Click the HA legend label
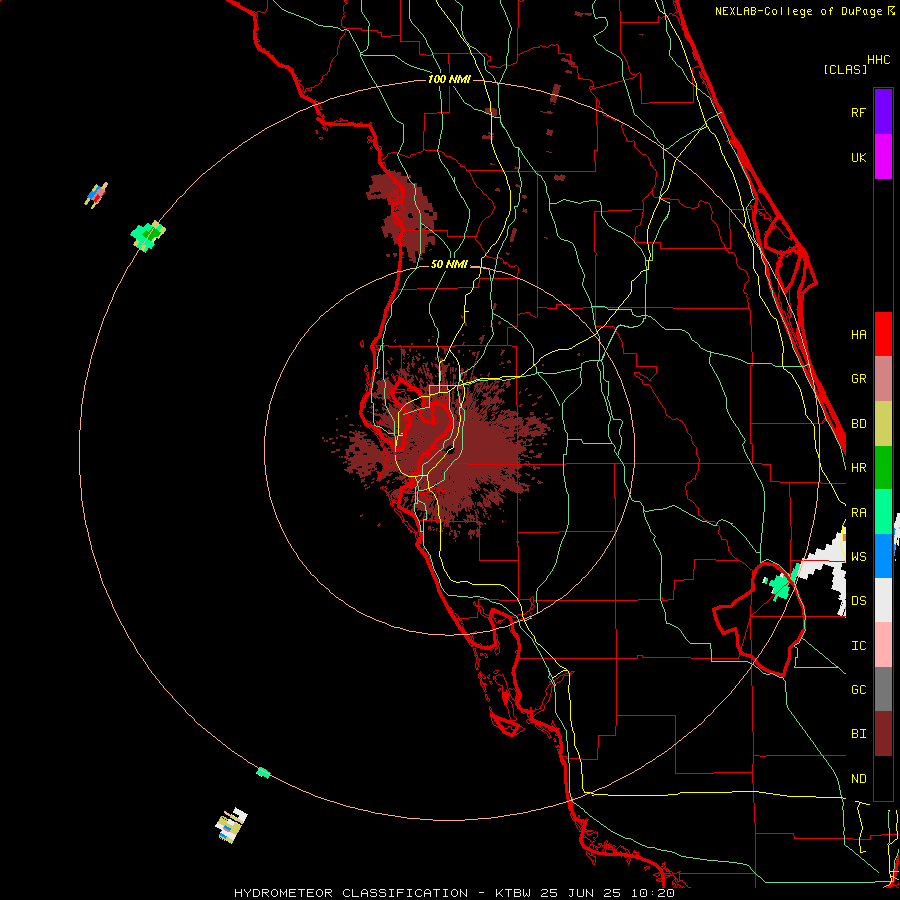Viewport: 900px width, 900px height. [x=858, y=335]
